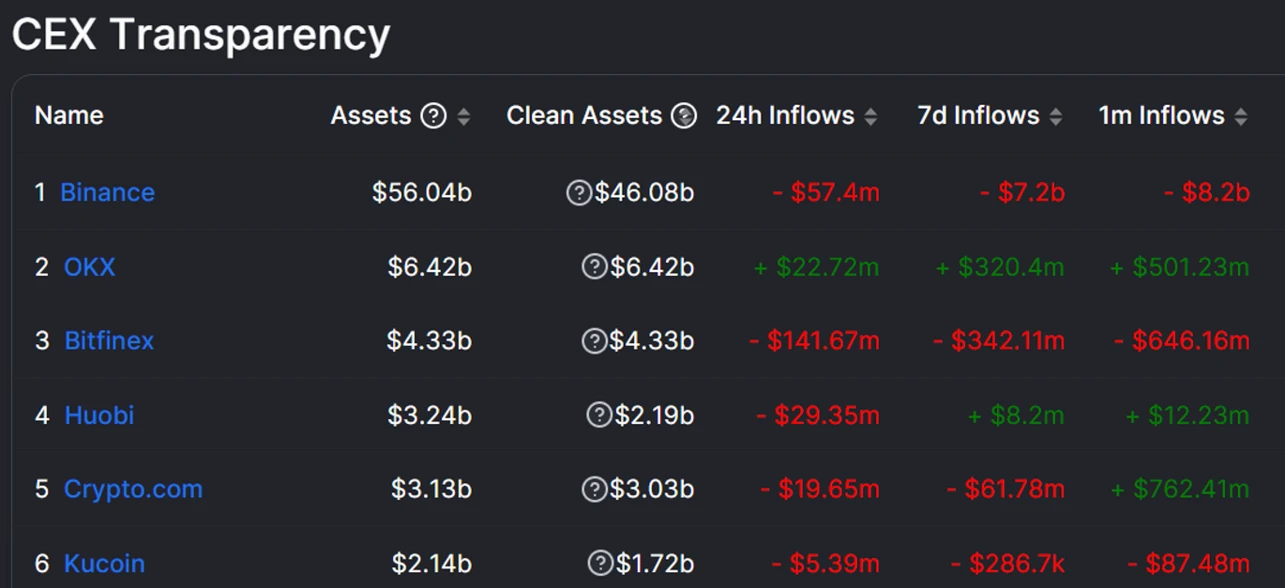Image resolution: width=1285 pixels, height=588 pixels.
Task: Click help icon beside OKX clean assets
Action: point(594,266)
